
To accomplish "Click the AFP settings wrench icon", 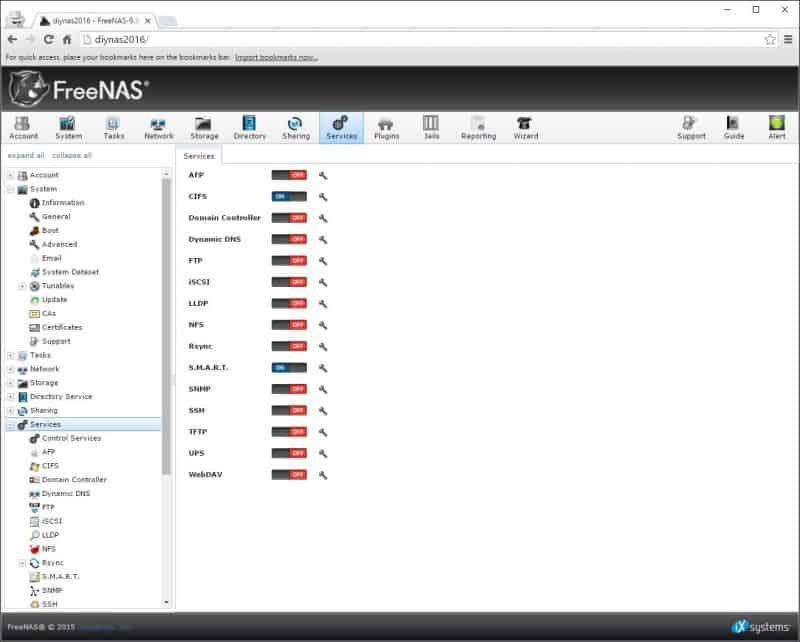I will (322, 176).
